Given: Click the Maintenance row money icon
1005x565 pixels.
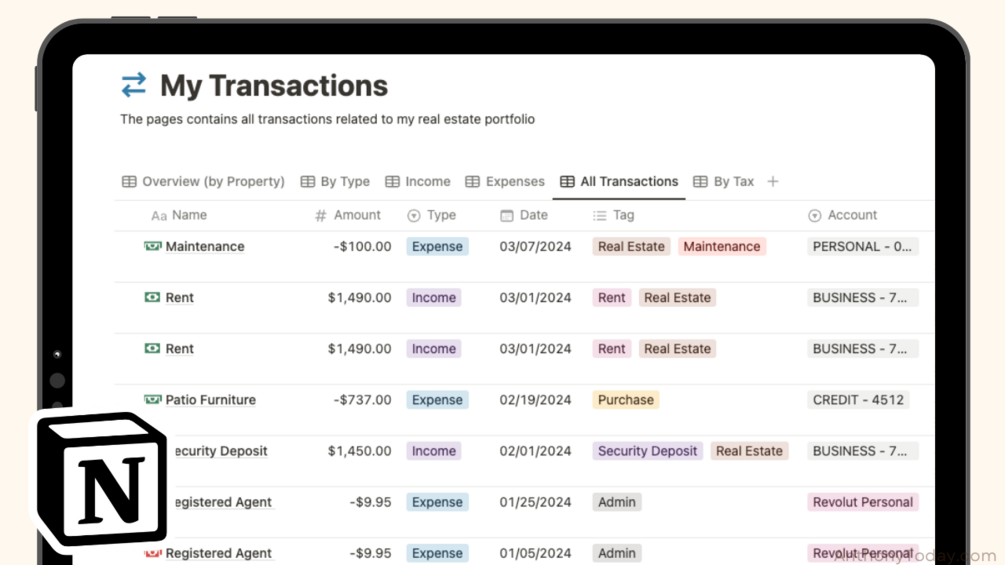Looking at the screenshot, I should pyautogui.click(x=153, y=246).
